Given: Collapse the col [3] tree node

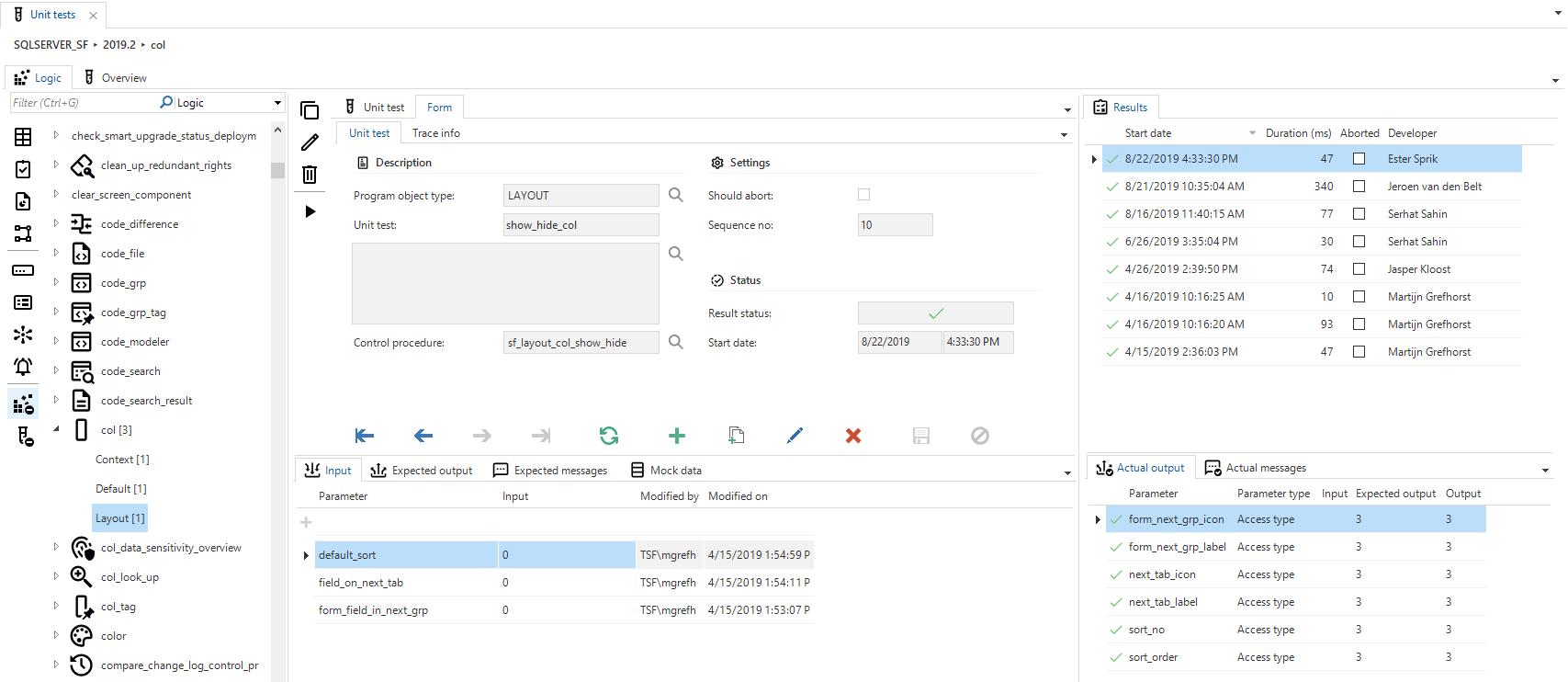Looking at the screenshot, I should point(56,429).
